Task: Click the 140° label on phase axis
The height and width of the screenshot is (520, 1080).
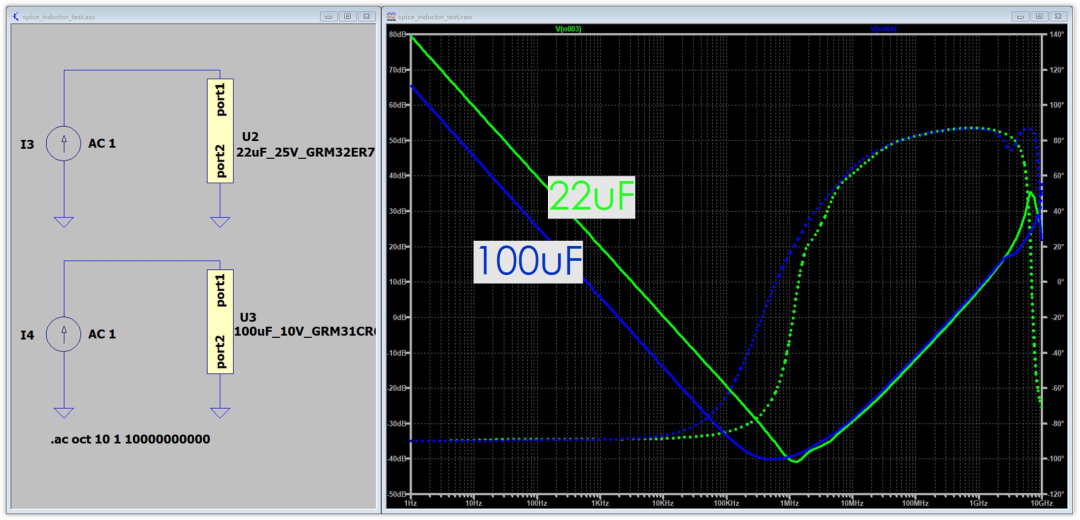Action: (x=1057, y=34)
